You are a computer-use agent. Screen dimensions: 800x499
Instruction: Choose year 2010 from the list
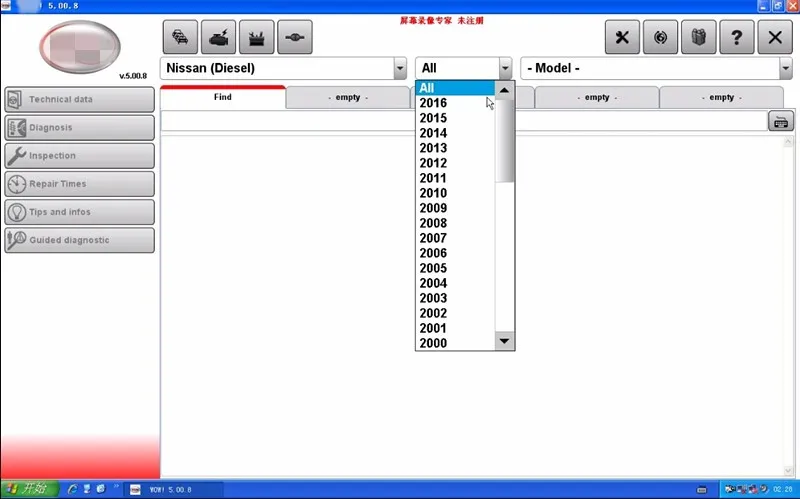[455, 193]
